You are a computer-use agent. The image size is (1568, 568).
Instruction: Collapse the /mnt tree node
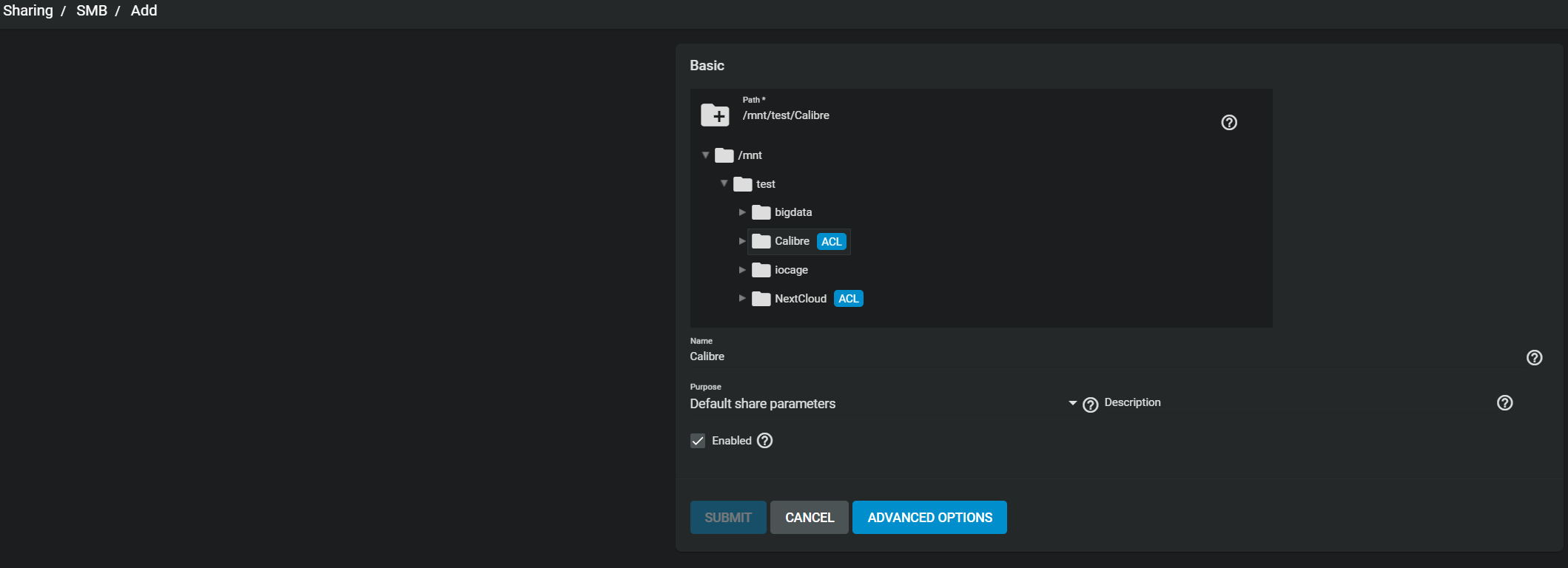[x=706, y=155]
